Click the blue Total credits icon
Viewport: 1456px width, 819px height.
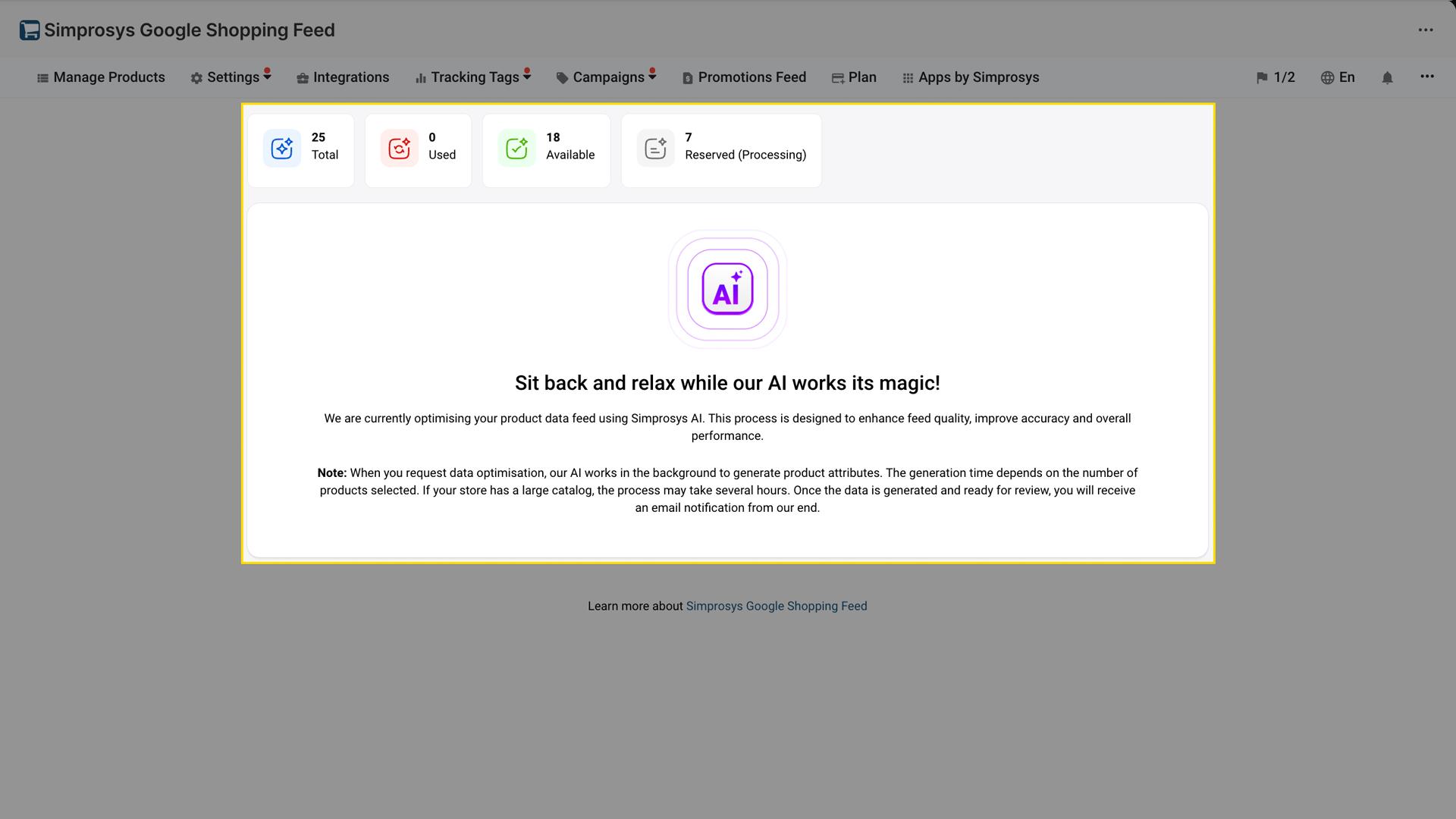(x=282, y=148)
